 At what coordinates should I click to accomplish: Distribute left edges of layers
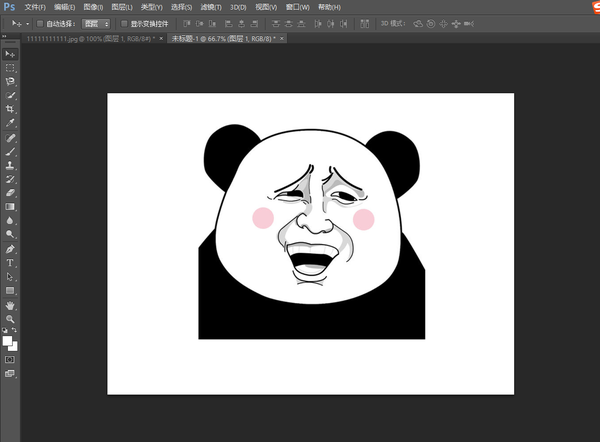318,24
